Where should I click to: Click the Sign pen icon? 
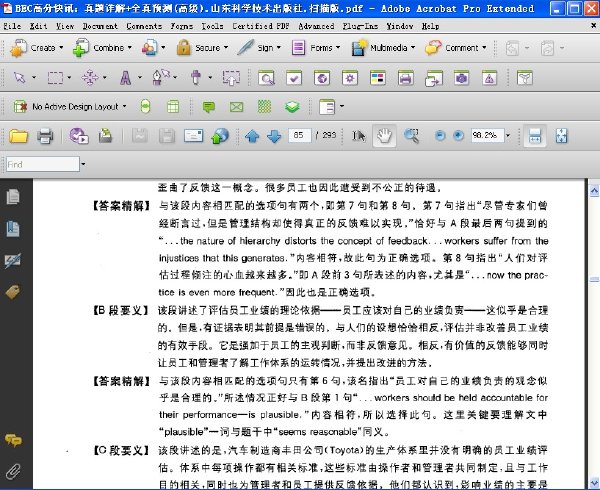pos(245,48)
